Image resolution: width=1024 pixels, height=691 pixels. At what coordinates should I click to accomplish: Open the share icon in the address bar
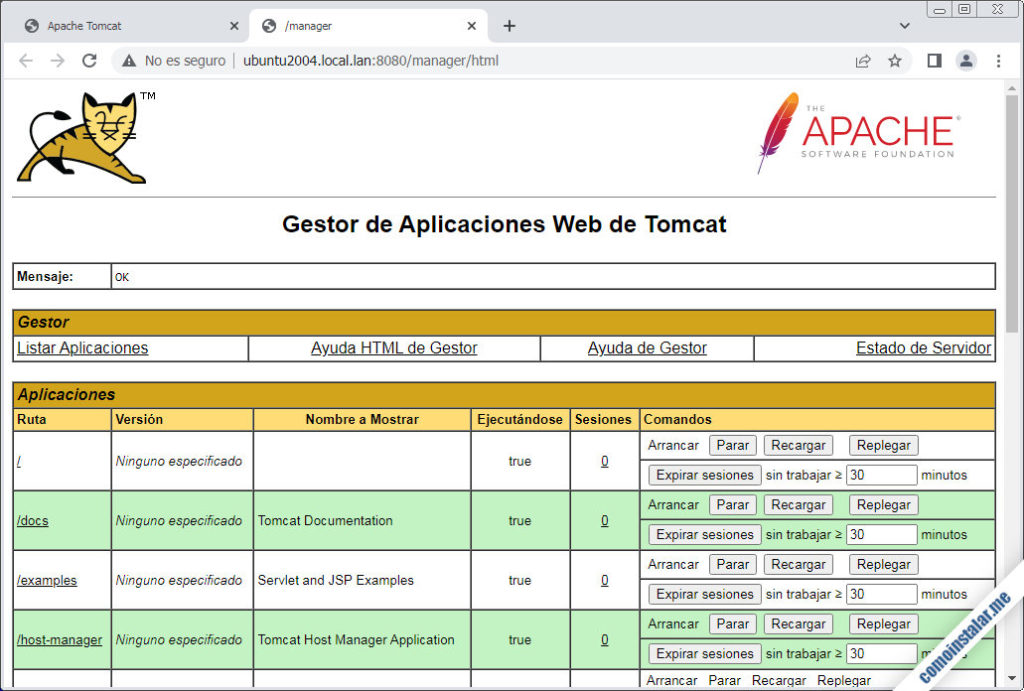click(863, 60)
